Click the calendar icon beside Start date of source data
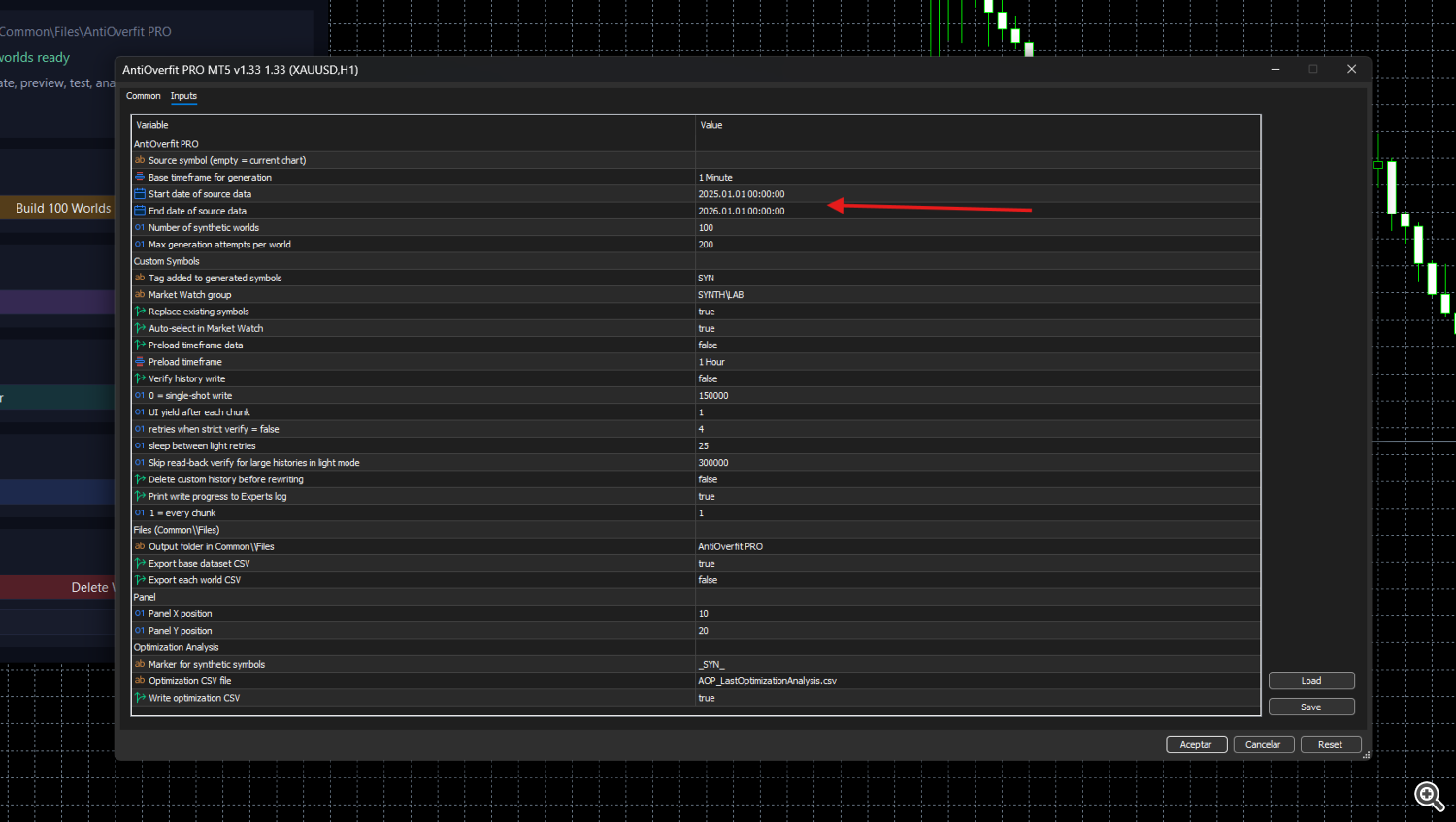Screen dimensions: 1456x822 point(140,194)
